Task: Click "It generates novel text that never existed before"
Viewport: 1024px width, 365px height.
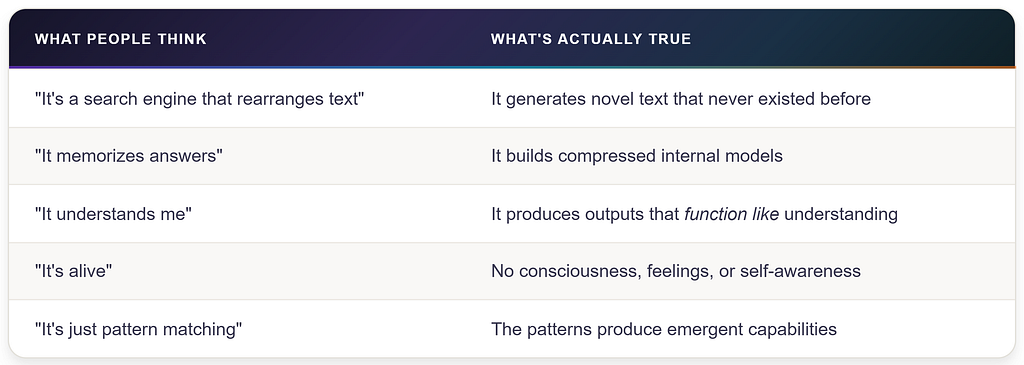Action: [x=681, y=99]
